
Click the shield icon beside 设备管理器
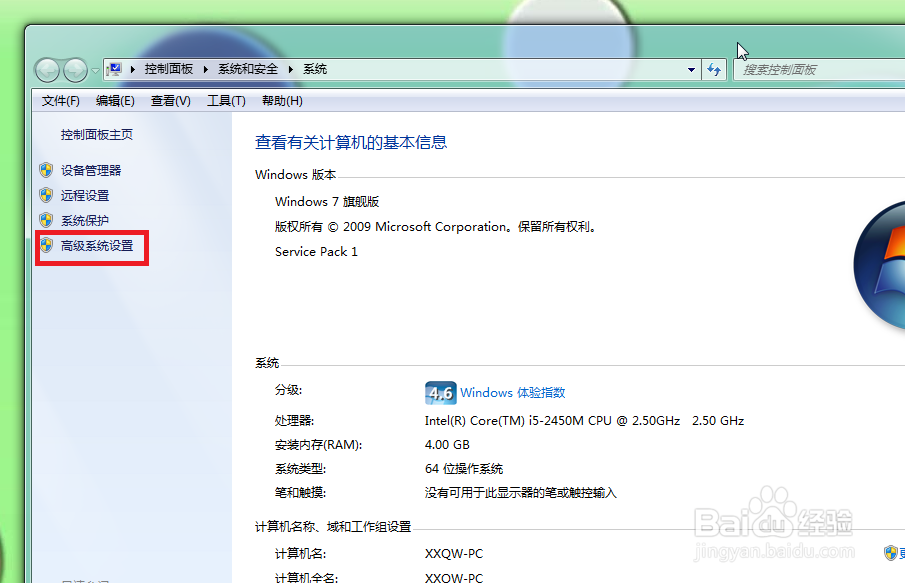click(x=46, y=170)
